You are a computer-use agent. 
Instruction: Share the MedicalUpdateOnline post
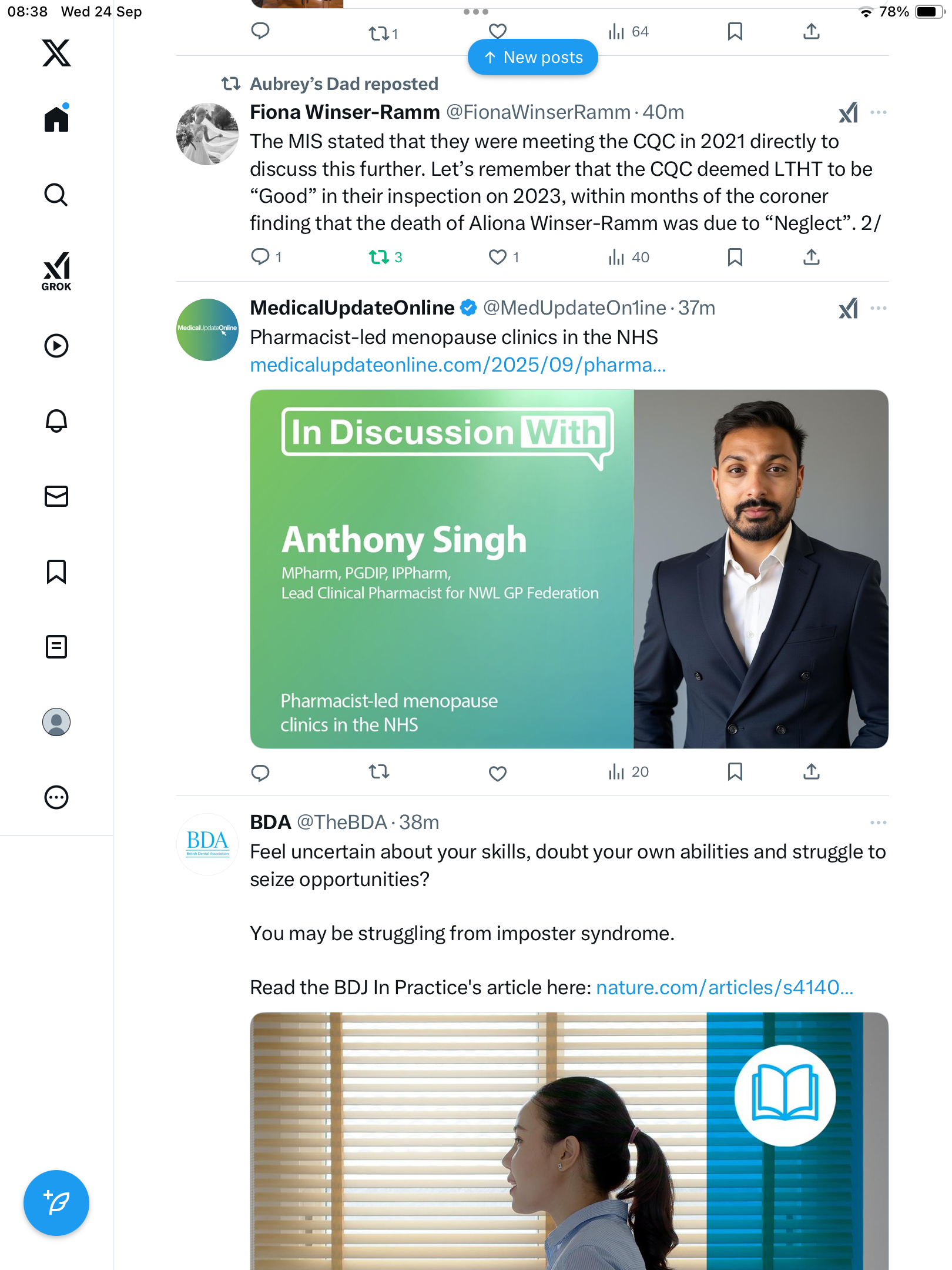[811, 771]
